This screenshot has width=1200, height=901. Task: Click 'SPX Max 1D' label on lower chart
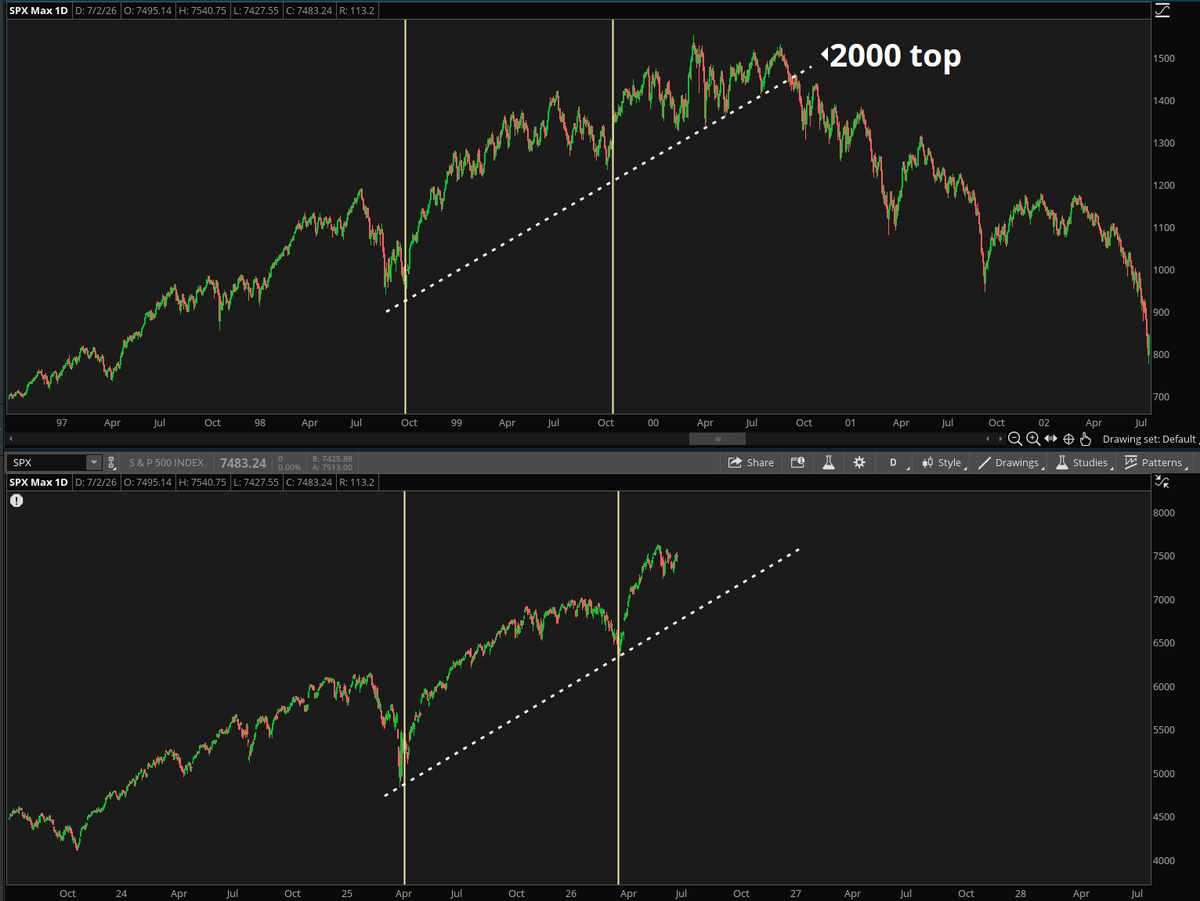[38, 482]
